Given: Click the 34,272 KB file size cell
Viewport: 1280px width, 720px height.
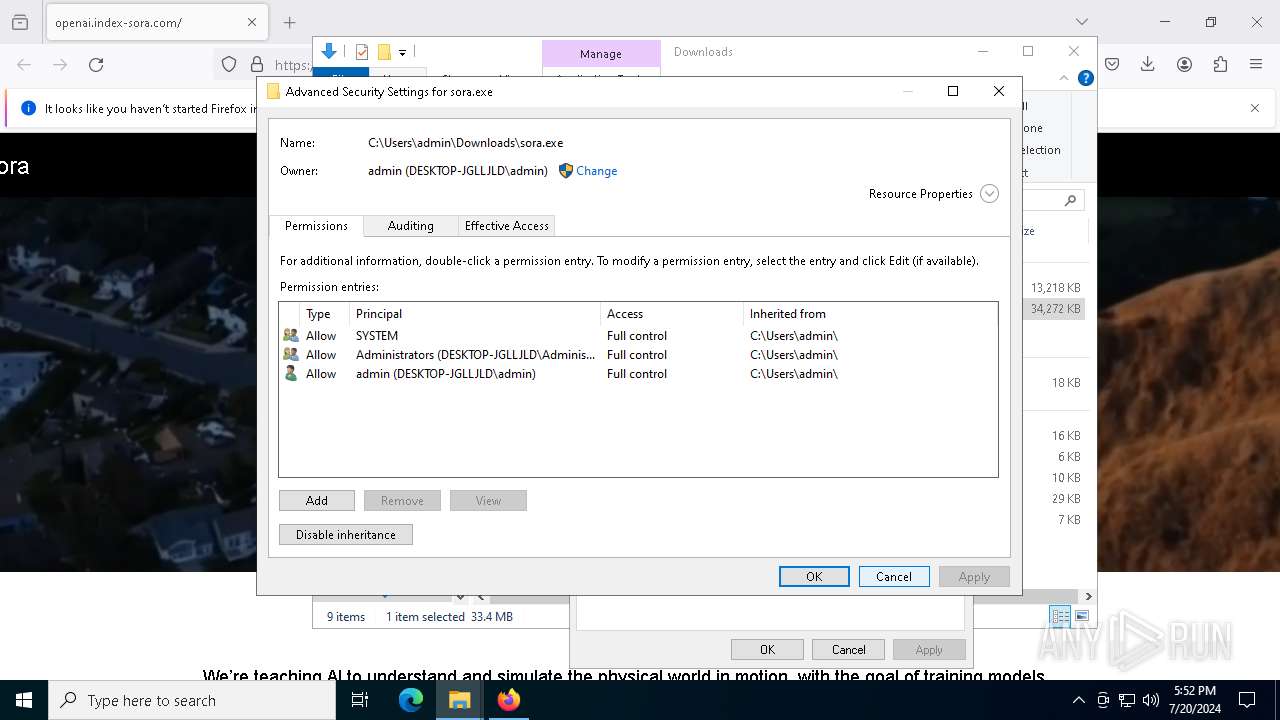Looking at the screenshot, I should coord(1056,309).
